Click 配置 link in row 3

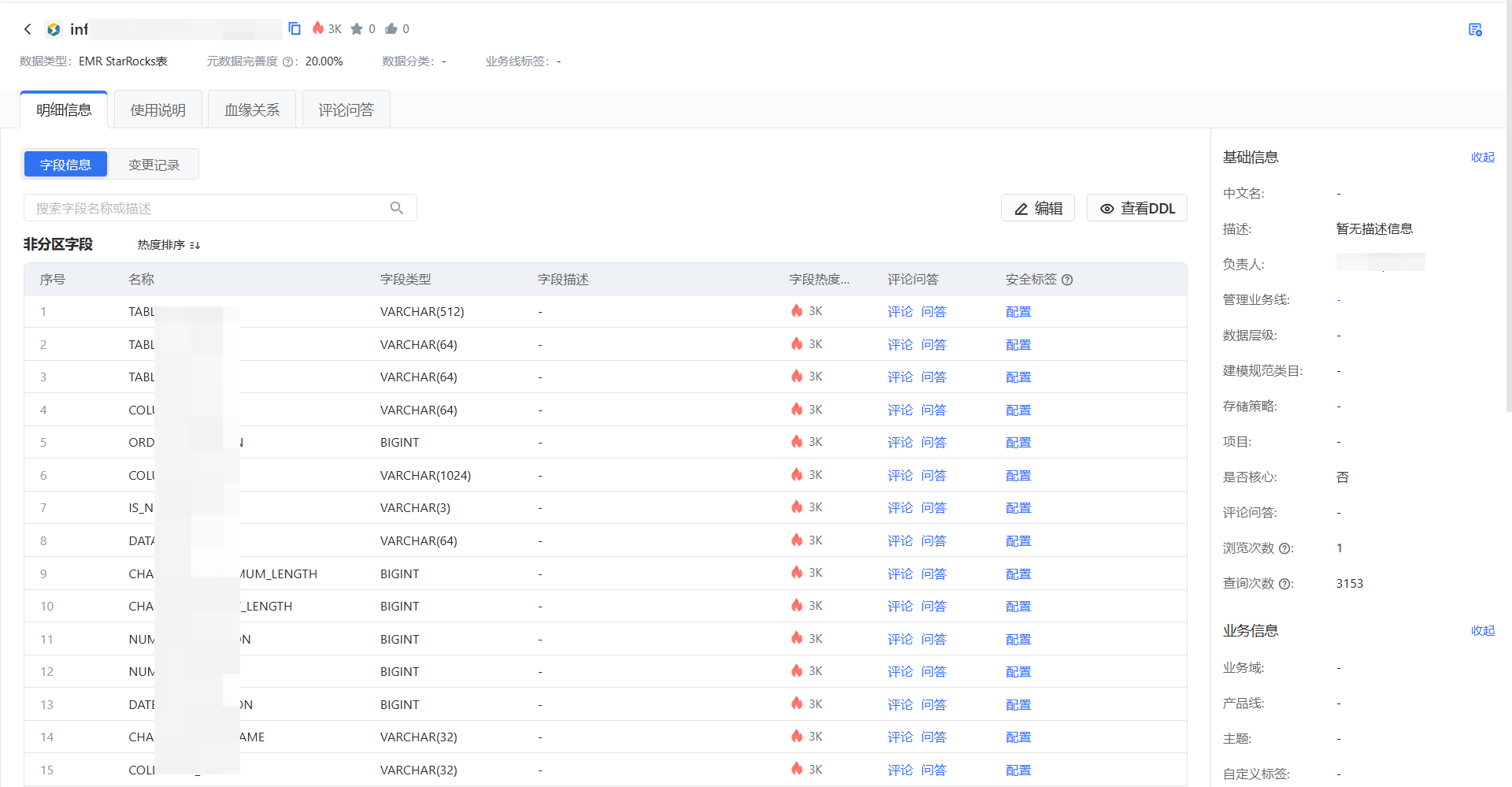pos(1018,377)
